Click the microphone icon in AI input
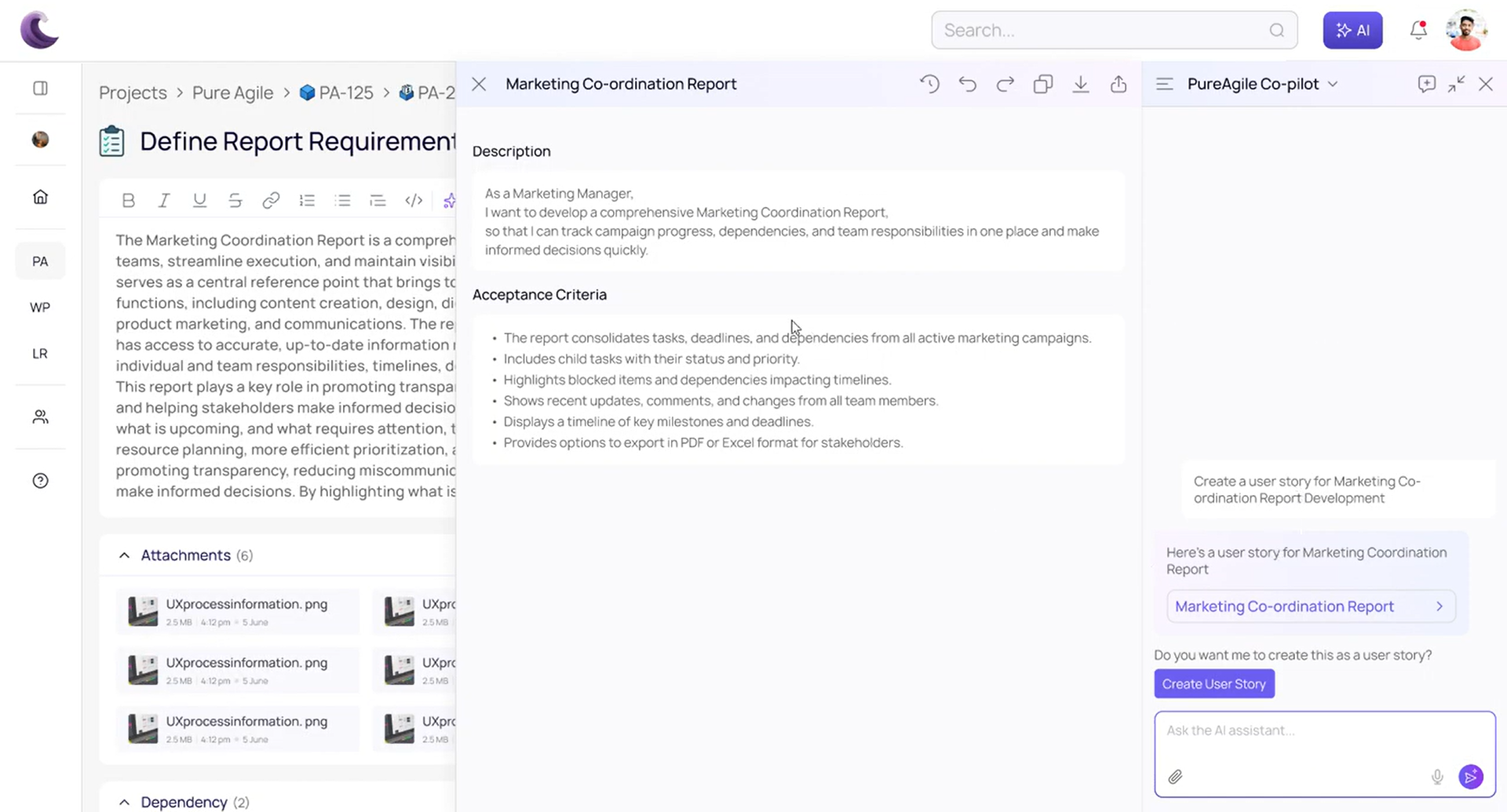 coord(1437,777)
